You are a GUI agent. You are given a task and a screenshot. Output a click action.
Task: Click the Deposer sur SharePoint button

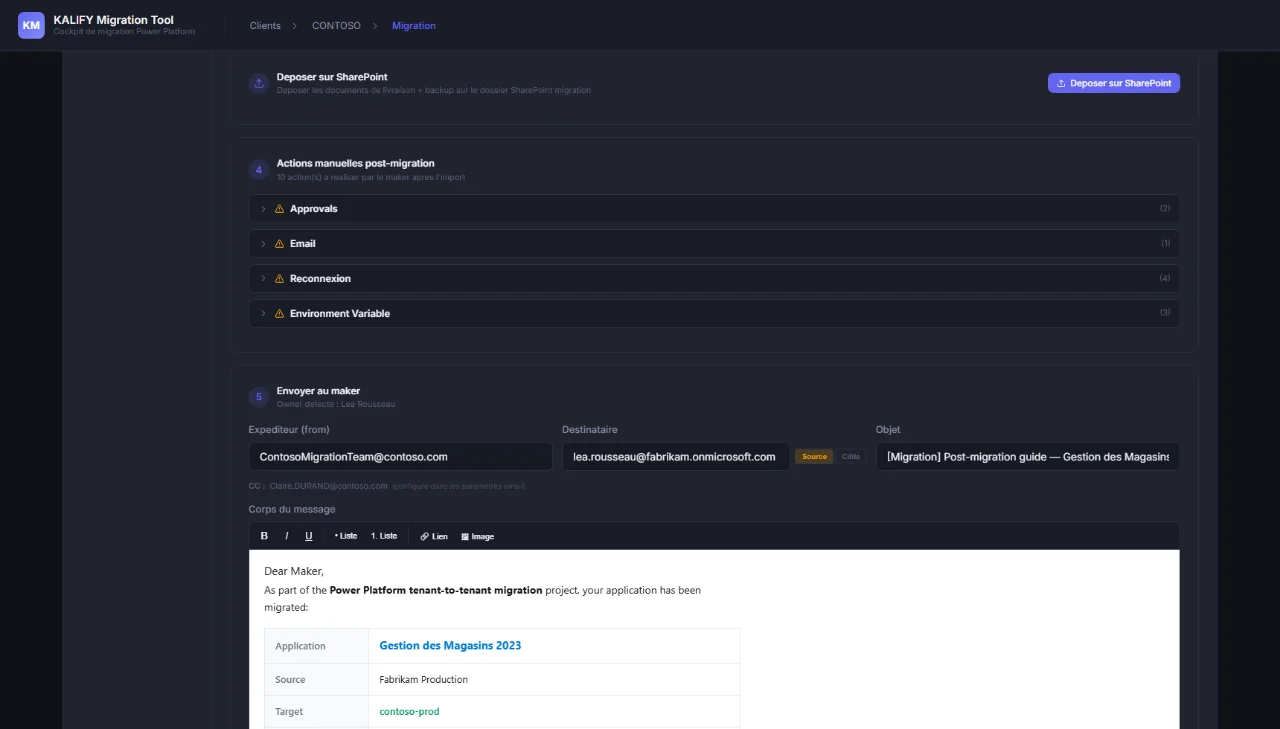[x=1114, y=83]
